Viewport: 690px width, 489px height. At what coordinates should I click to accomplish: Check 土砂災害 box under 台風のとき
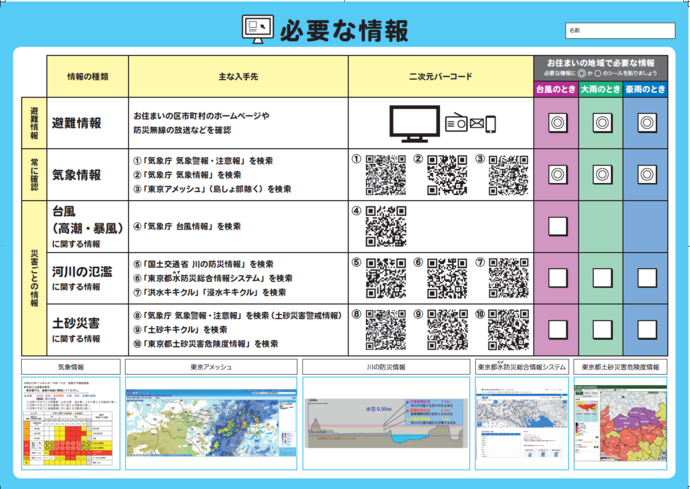click(x=558, y=330)
